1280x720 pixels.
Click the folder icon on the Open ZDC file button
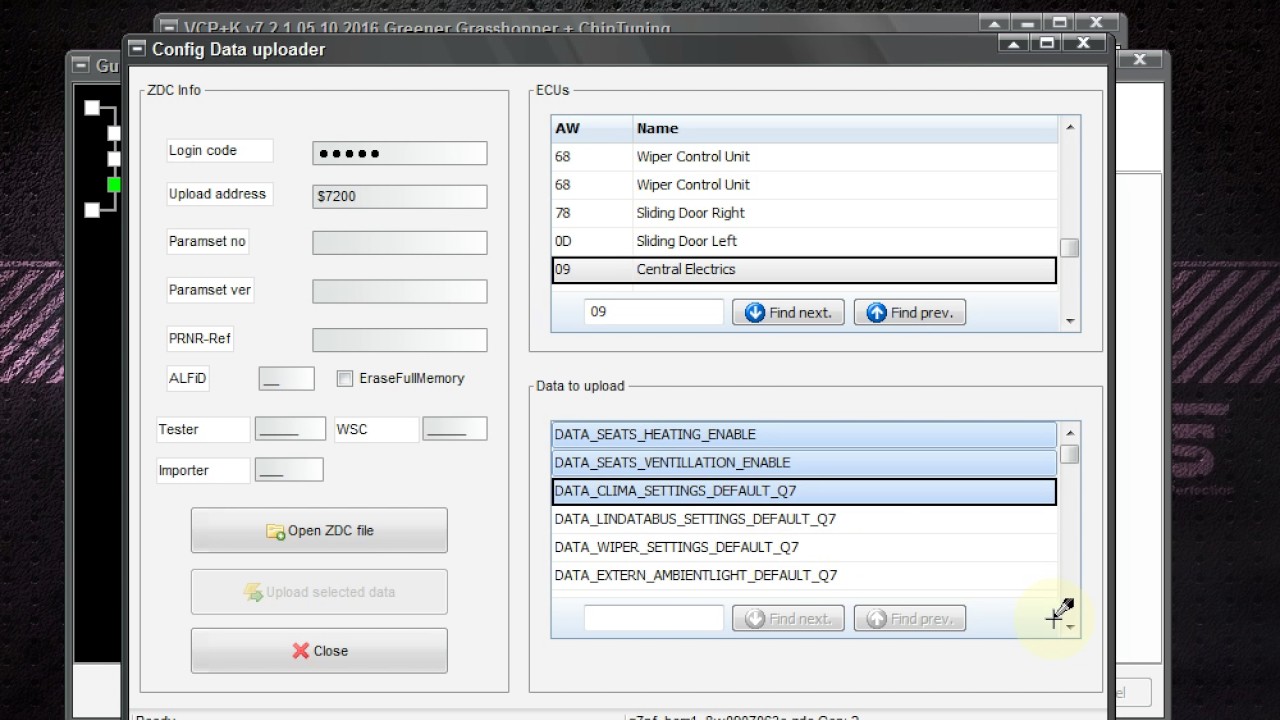(275, 531)
